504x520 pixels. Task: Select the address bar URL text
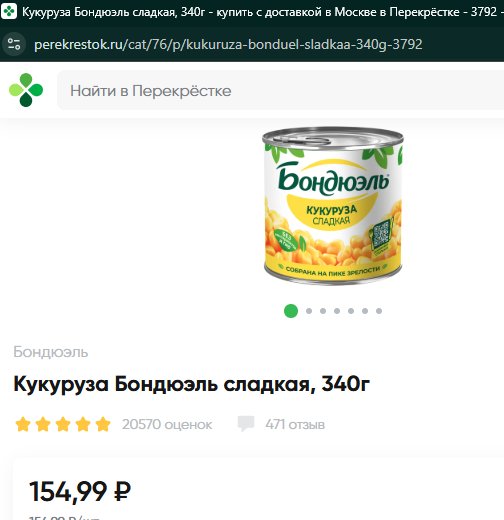pos(228,44)
